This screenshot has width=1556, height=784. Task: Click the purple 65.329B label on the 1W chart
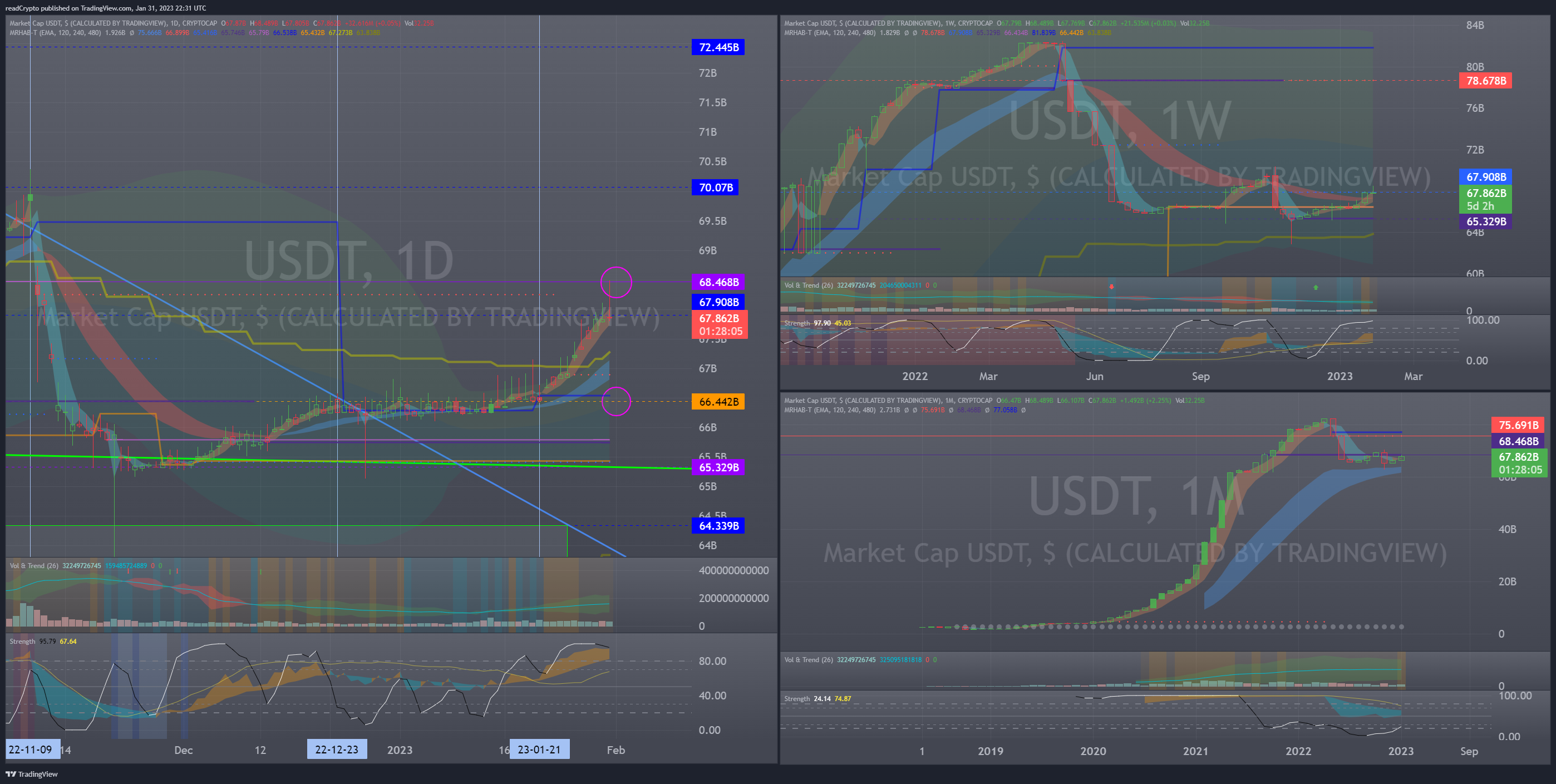point(1485,221)
